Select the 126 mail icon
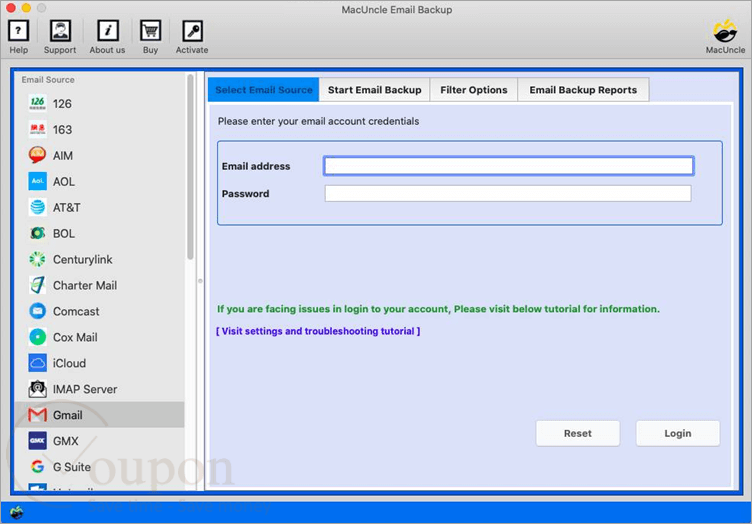The image size is (752, 524). (x=37, y=103)
